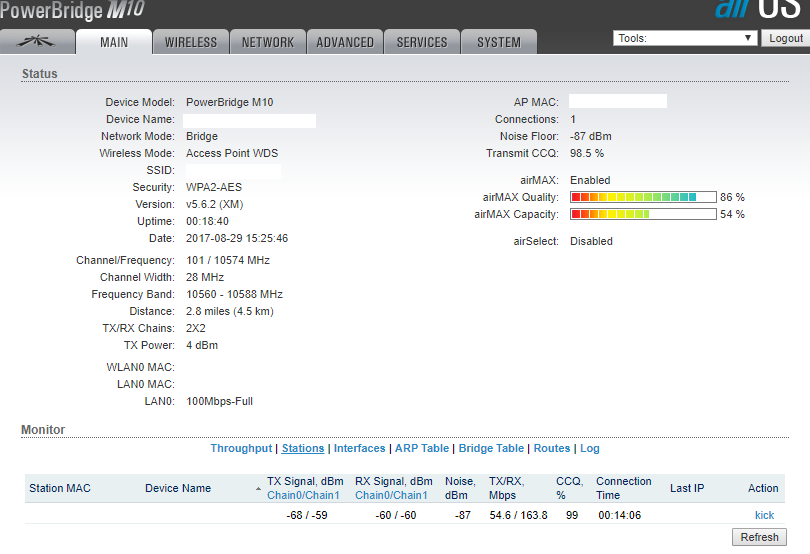This screenshot has width=810, height=554.
Task: Select the -60 / -60 RX signal value
Action: pyautogui.click(x=396, y=515)
